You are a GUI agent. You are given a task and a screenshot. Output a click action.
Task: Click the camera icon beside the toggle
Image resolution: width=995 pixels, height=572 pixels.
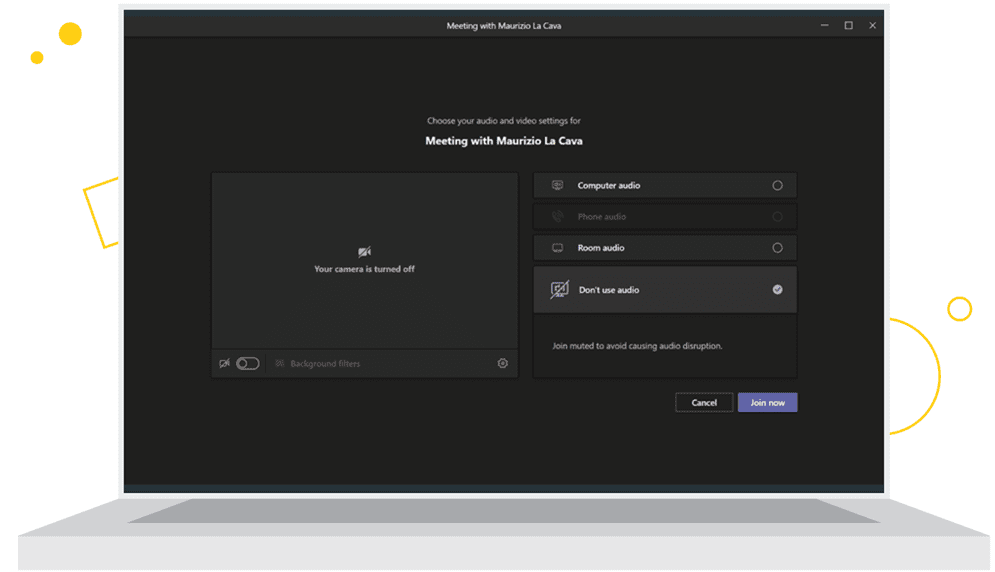tap(224, 364)
